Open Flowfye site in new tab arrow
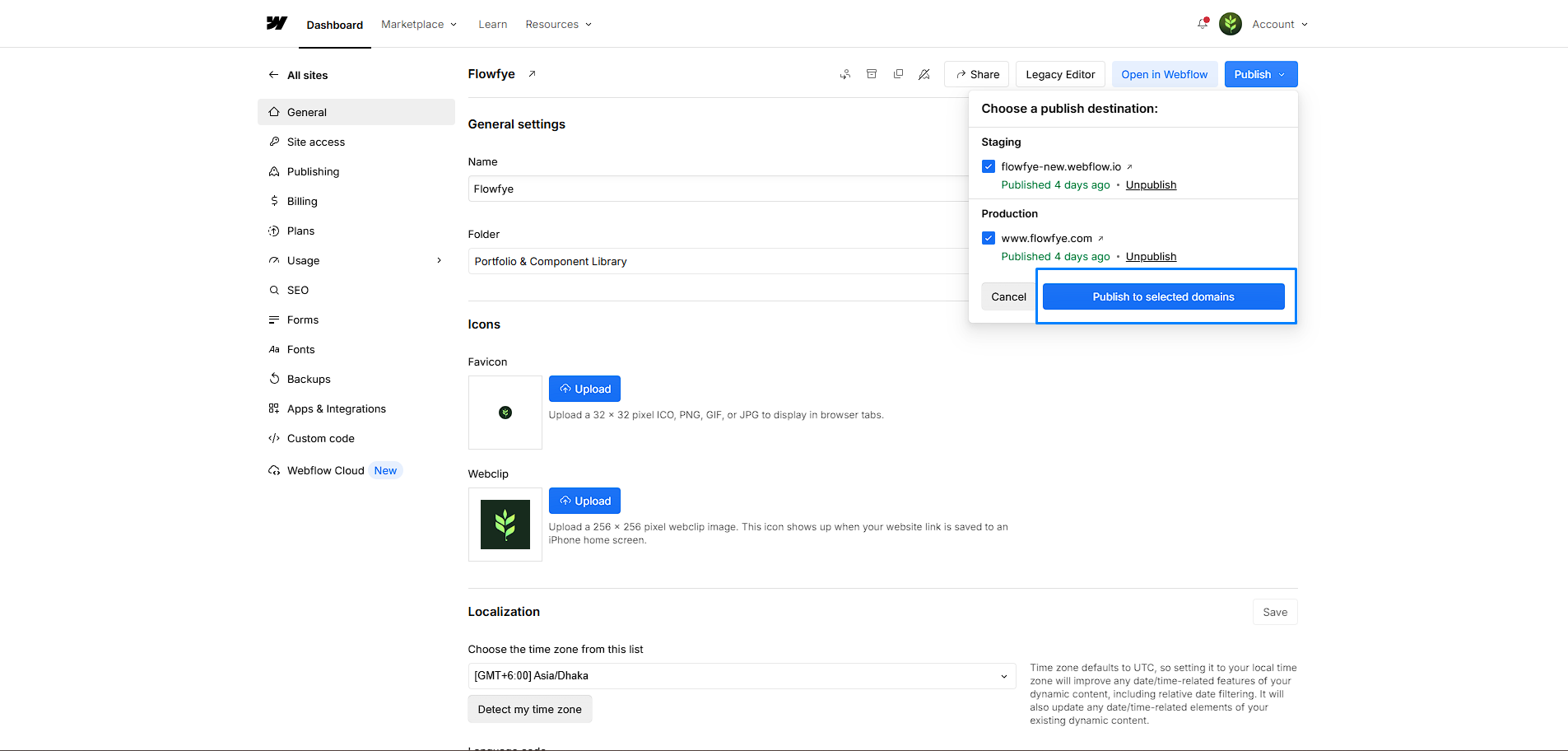This screenshot has height=751, width=1568. (x=532, y=74)
